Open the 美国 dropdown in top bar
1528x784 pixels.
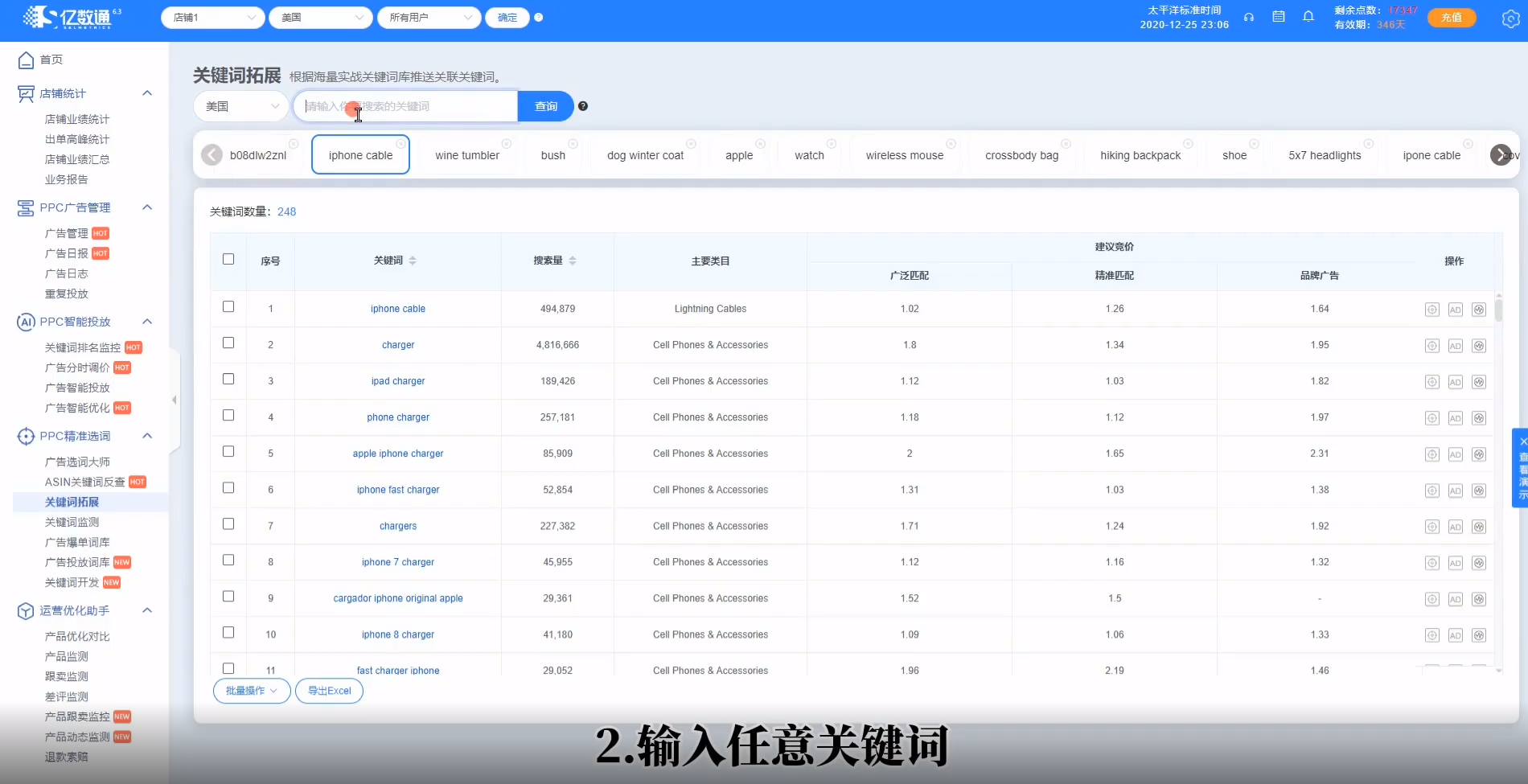point(321,18)
